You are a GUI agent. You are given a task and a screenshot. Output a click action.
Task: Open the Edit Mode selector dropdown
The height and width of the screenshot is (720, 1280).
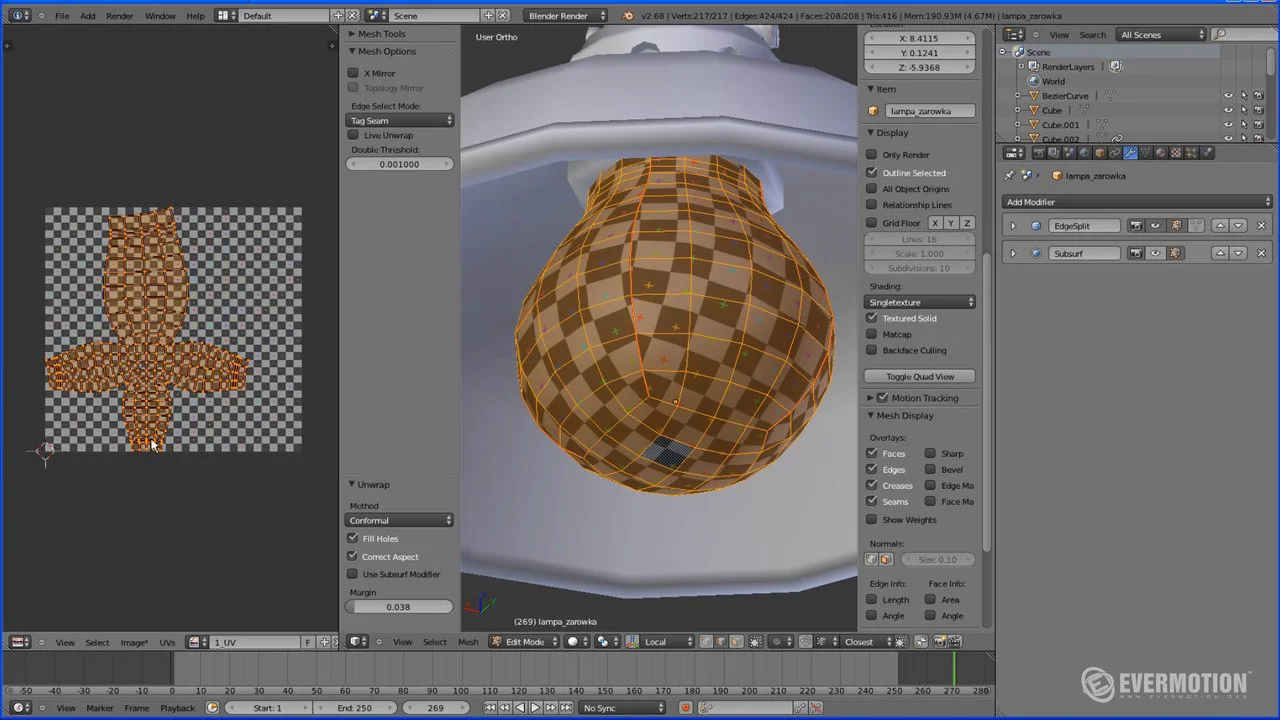click(x=524, y=641)
